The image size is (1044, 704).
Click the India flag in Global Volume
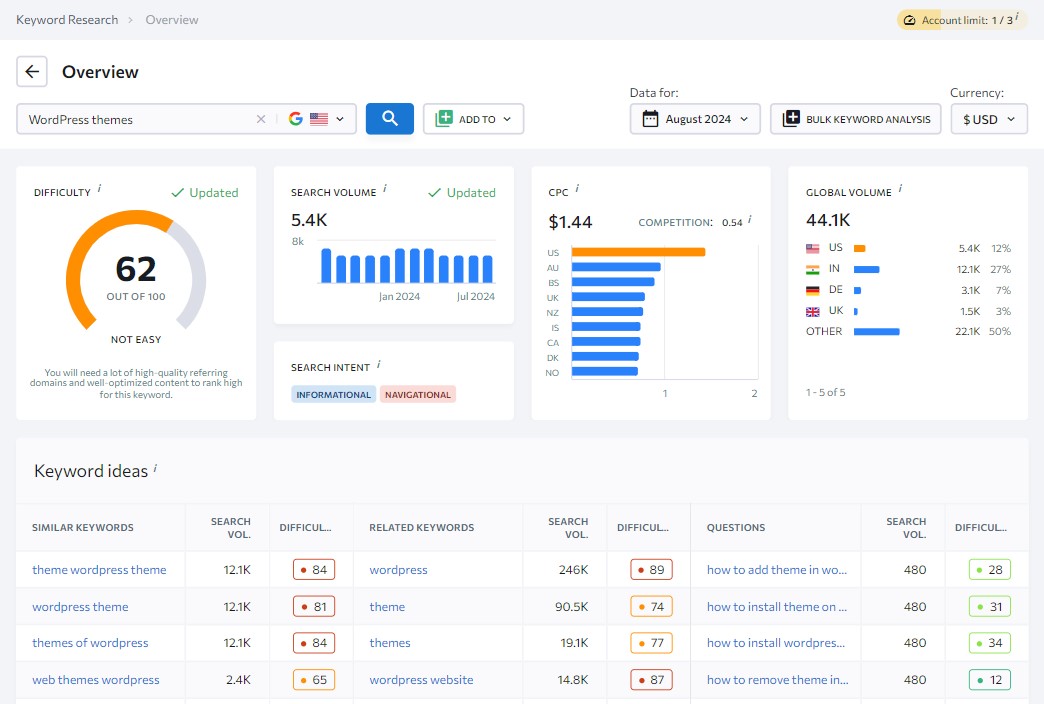[x=812, y=270]
